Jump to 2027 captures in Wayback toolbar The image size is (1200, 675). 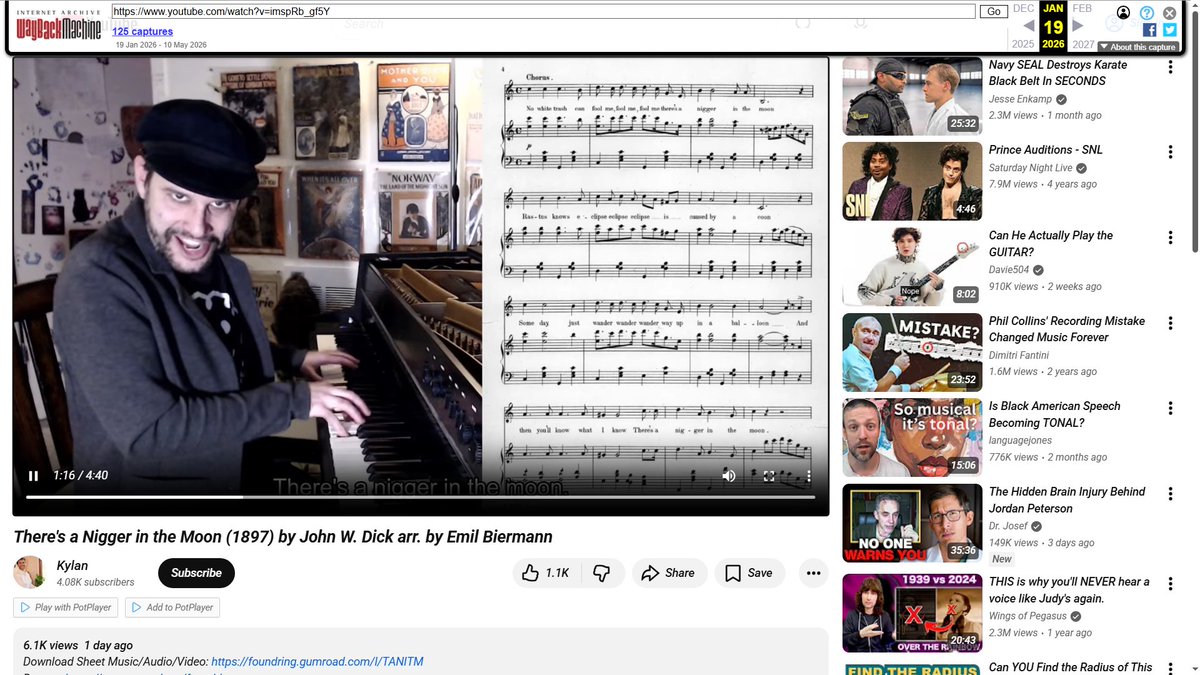pyautogui.click(x=1083, y=44)
